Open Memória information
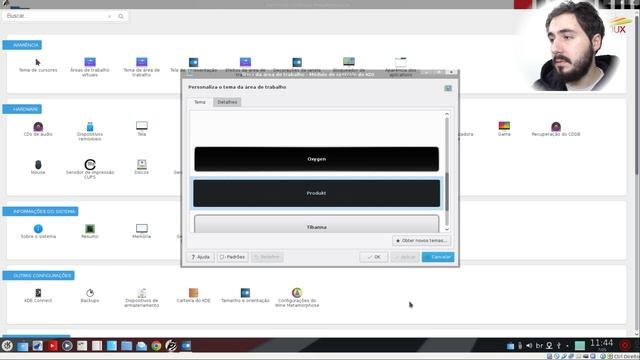640x360 pixels. coord(142,231)
